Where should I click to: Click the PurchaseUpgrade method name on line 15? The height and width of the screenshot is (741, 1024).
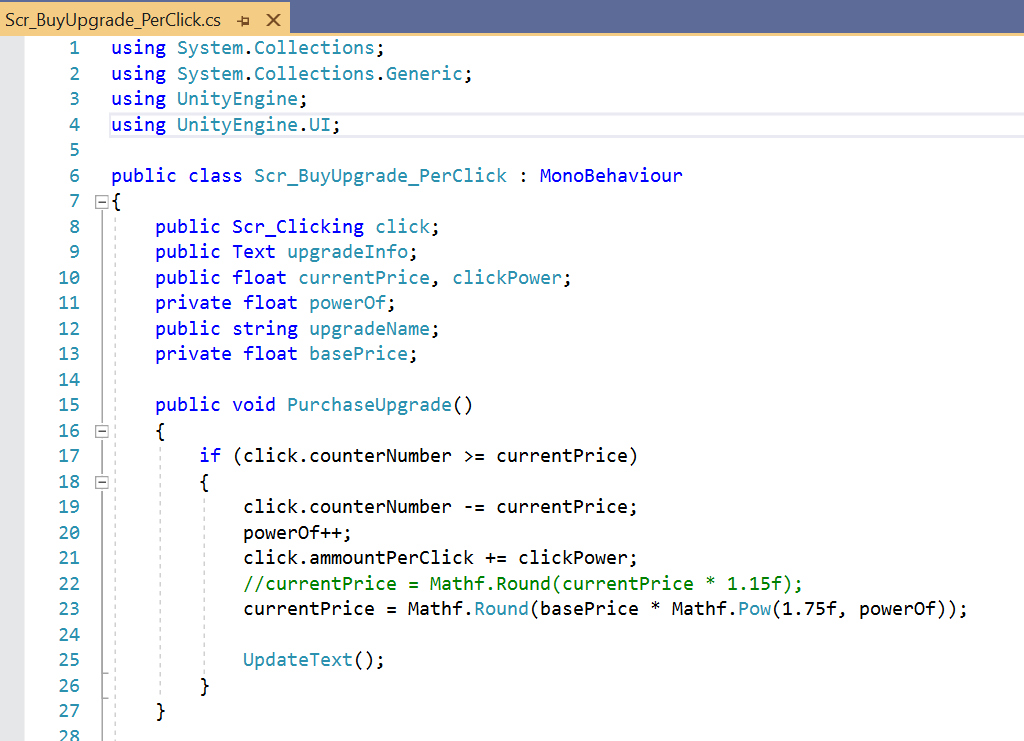(x=369, y=405)
